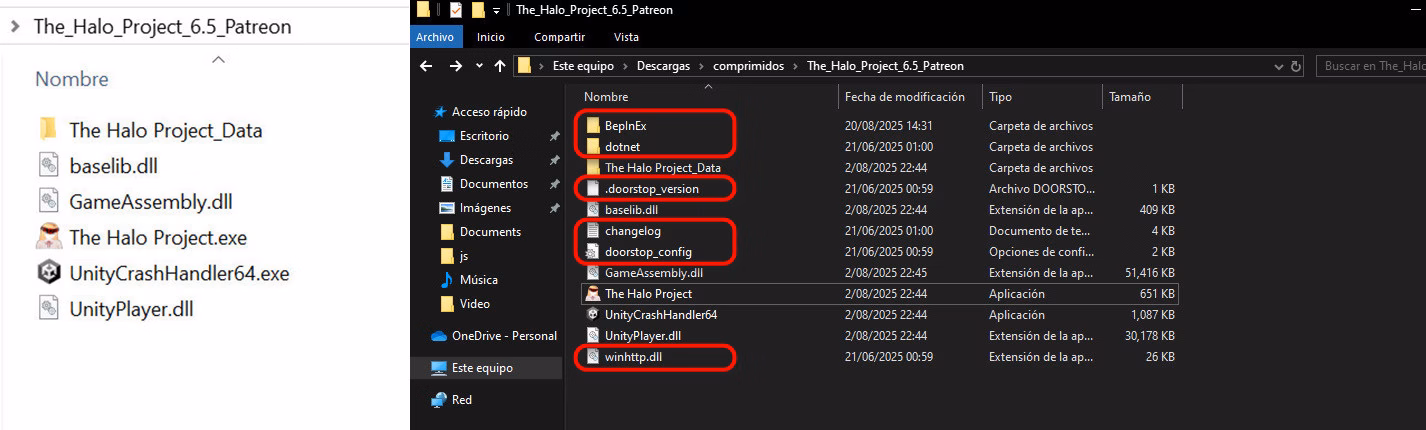Open the Archivo menu tab
The image size is (1426, 430).
tap(434, 37)
